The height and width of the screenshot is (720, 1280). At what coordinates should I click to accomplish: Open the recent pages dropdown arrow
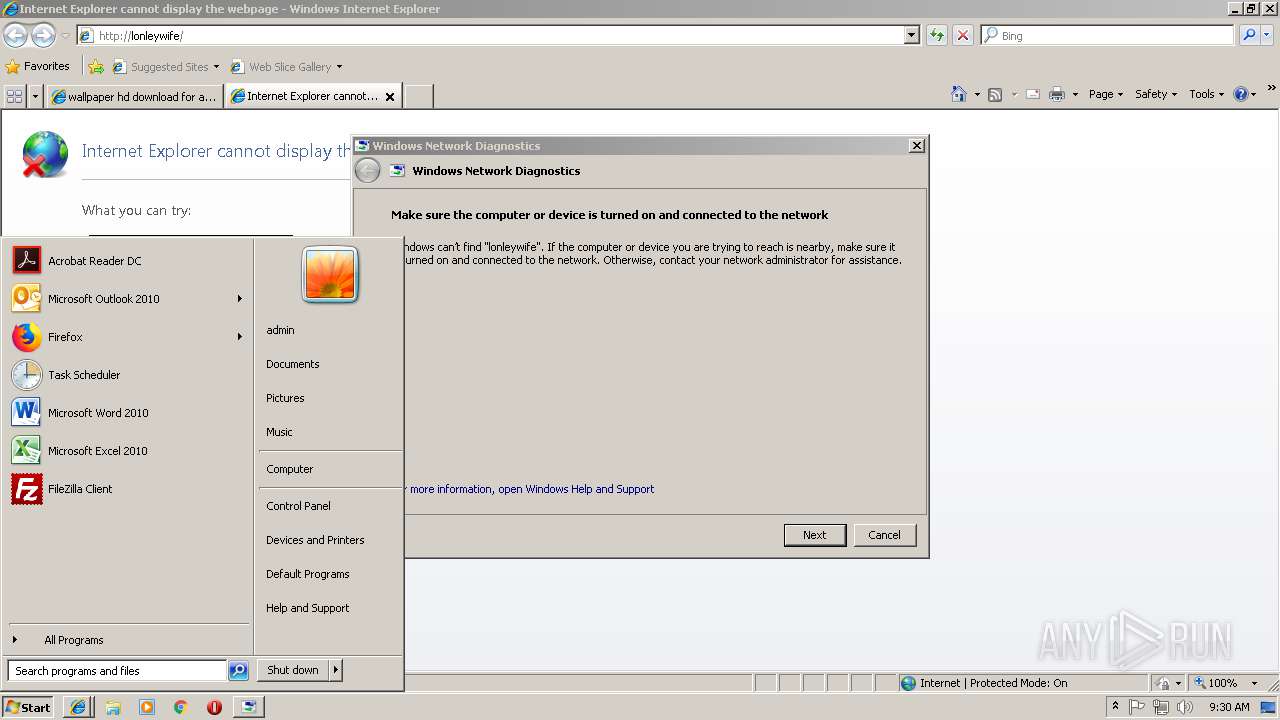point(65,35)
